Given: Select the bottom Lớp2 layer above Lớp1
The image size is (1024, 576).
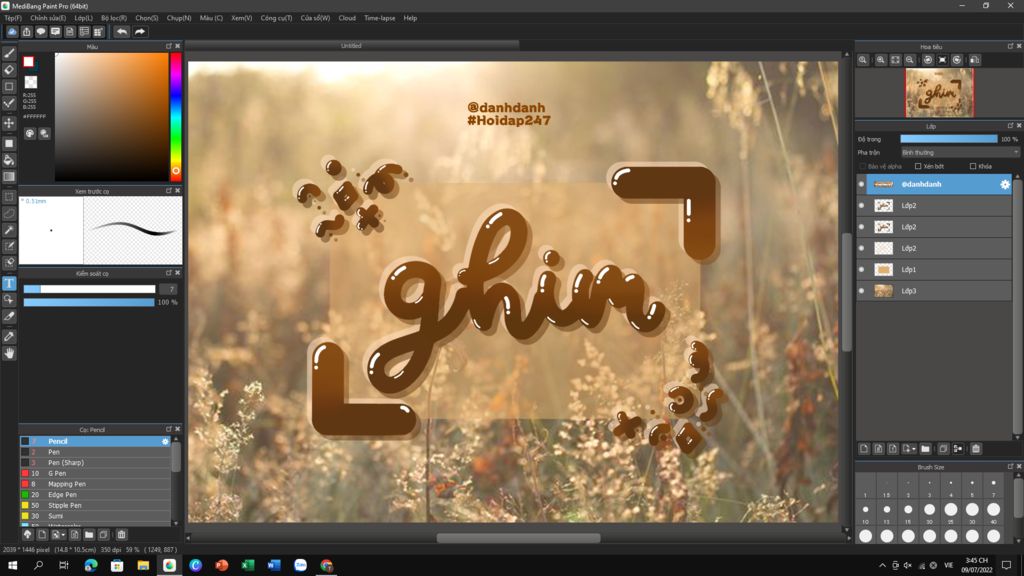Looking at the screenshot, I should tap(935, 248).
